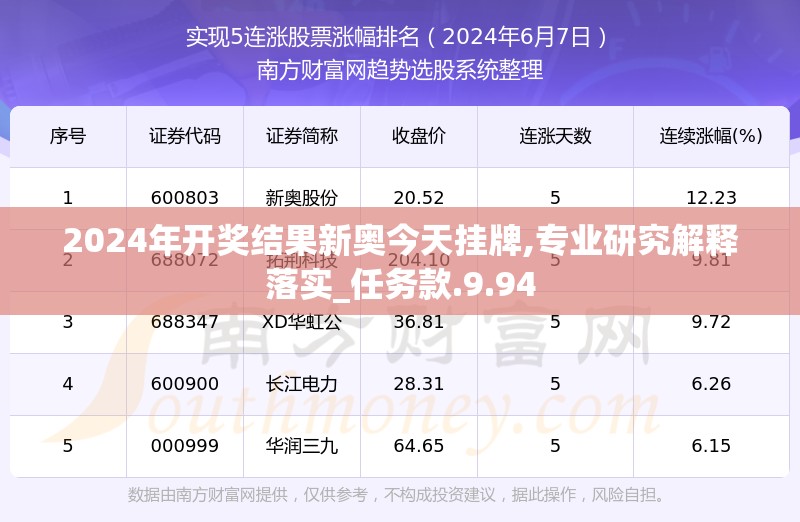The height and width of the screenshot is (522, 800).
Task: Select the 收盘价 column header
Action: tap(419, 136)
